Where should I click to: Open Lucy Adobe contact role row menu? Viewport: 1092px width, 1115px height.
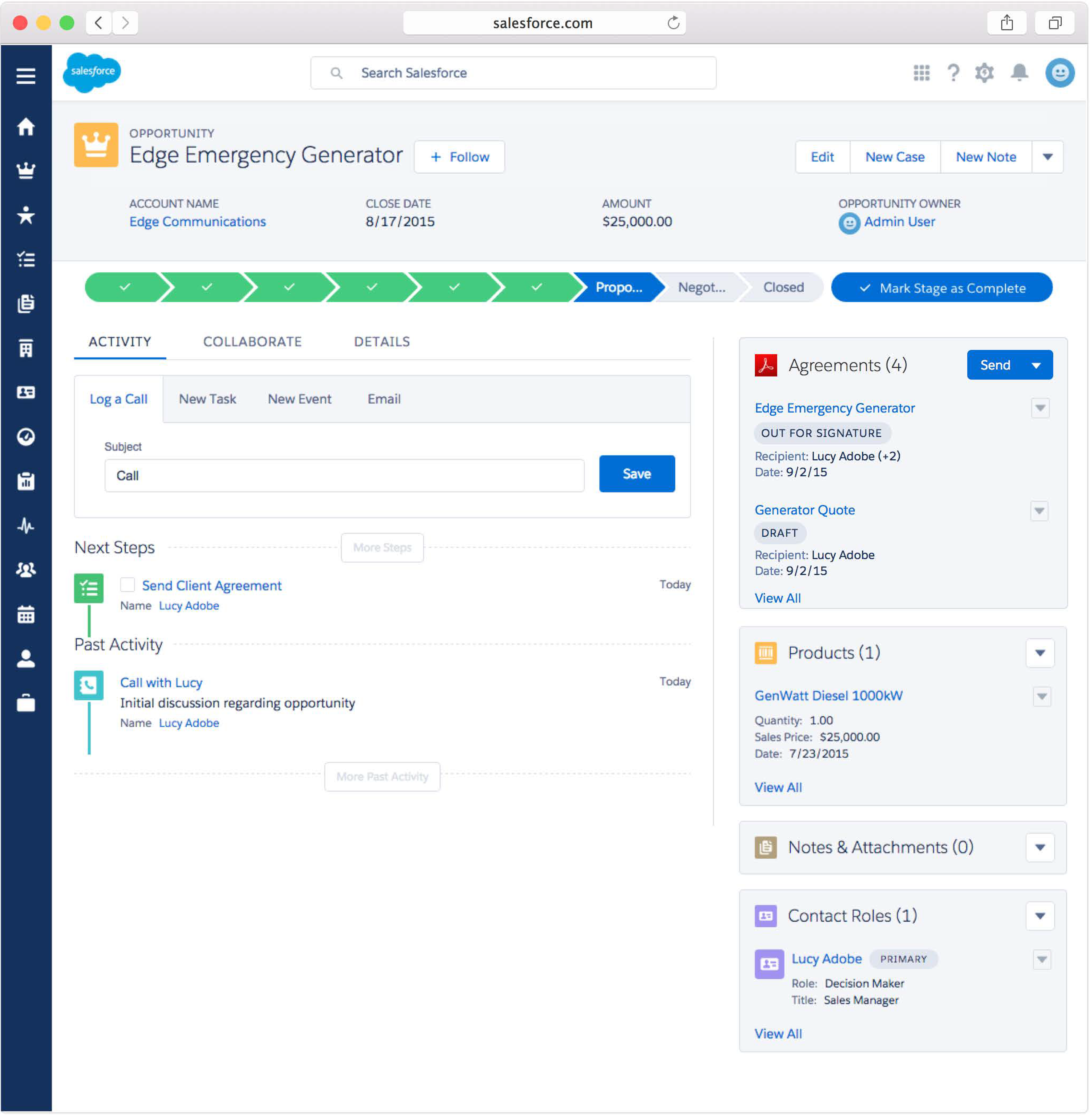click(1042, 960)
